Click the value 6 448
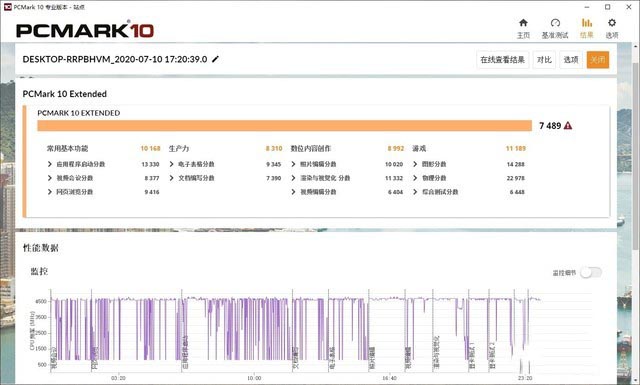 [517, 192]
